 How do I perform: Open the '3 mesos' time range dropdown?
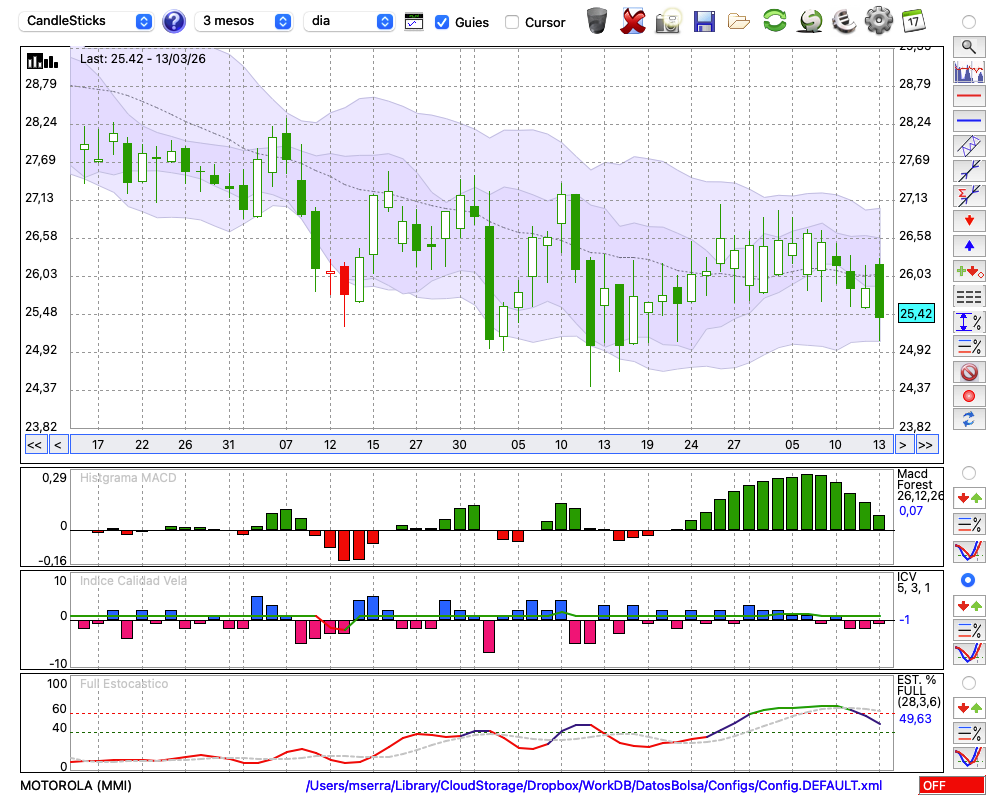(243, 21)
